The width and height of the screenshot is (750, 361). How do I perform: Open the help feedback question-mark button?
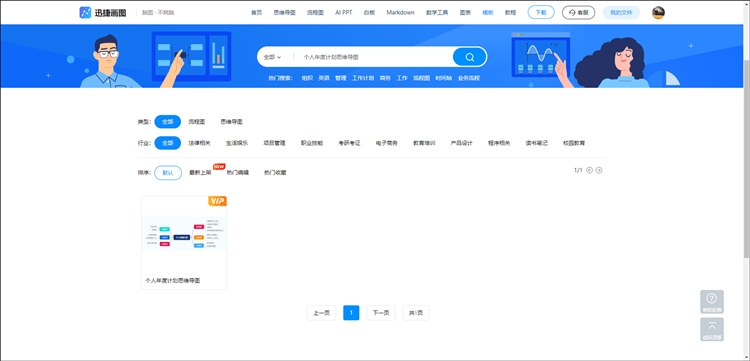[x=712, y=302]
